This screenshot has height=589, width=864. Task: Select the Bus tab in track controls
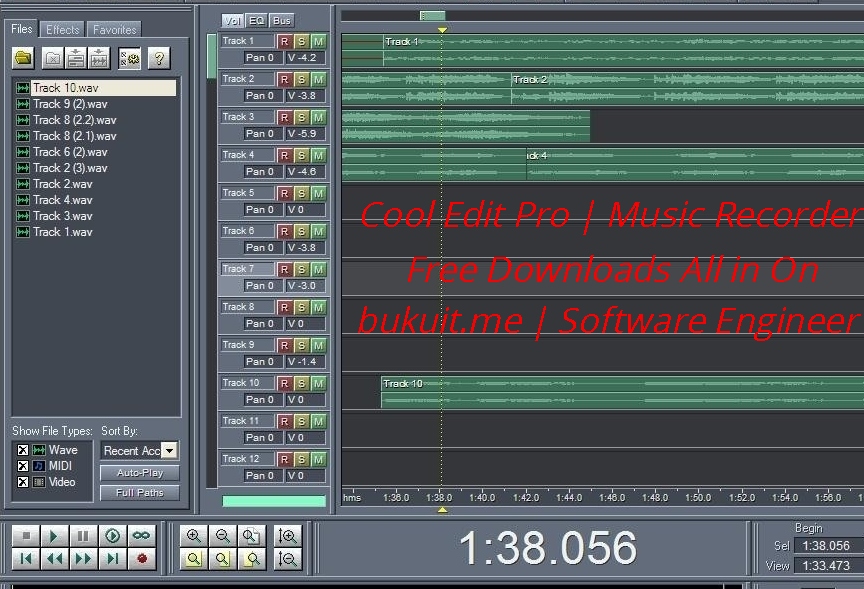pyautogui.click(x=282, y=21)
